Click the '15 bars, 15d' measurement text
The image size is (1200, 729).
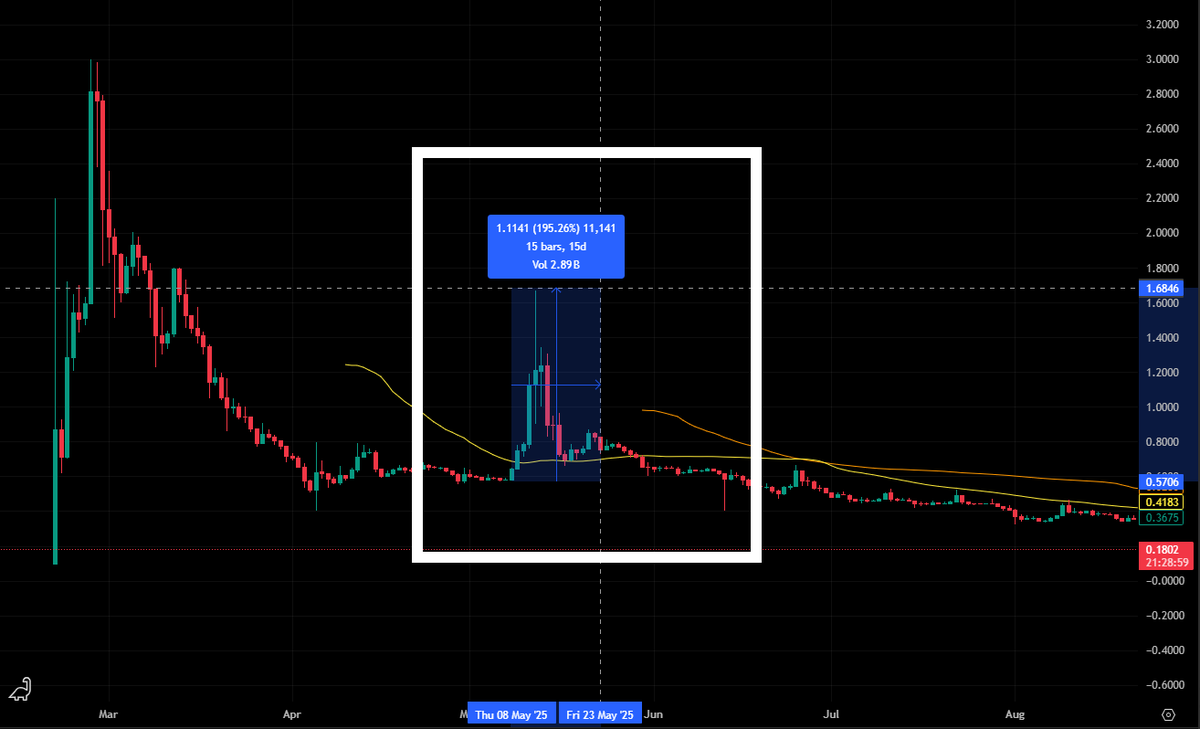556,246
